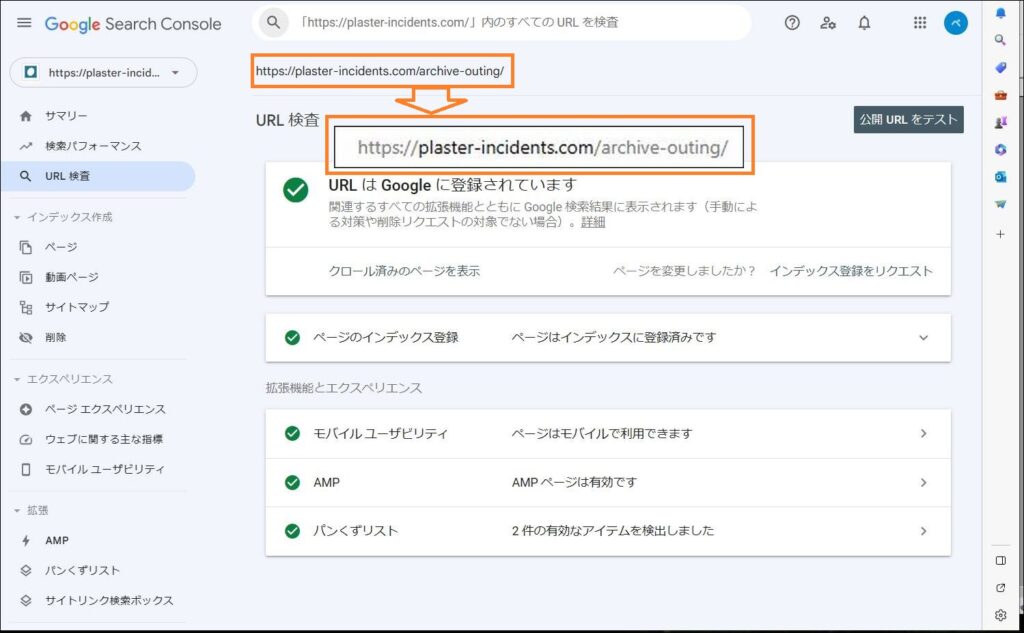1024x633 pixels.
Task: Open the browser sidebar Outlook icon
Action: (1000, 177)
